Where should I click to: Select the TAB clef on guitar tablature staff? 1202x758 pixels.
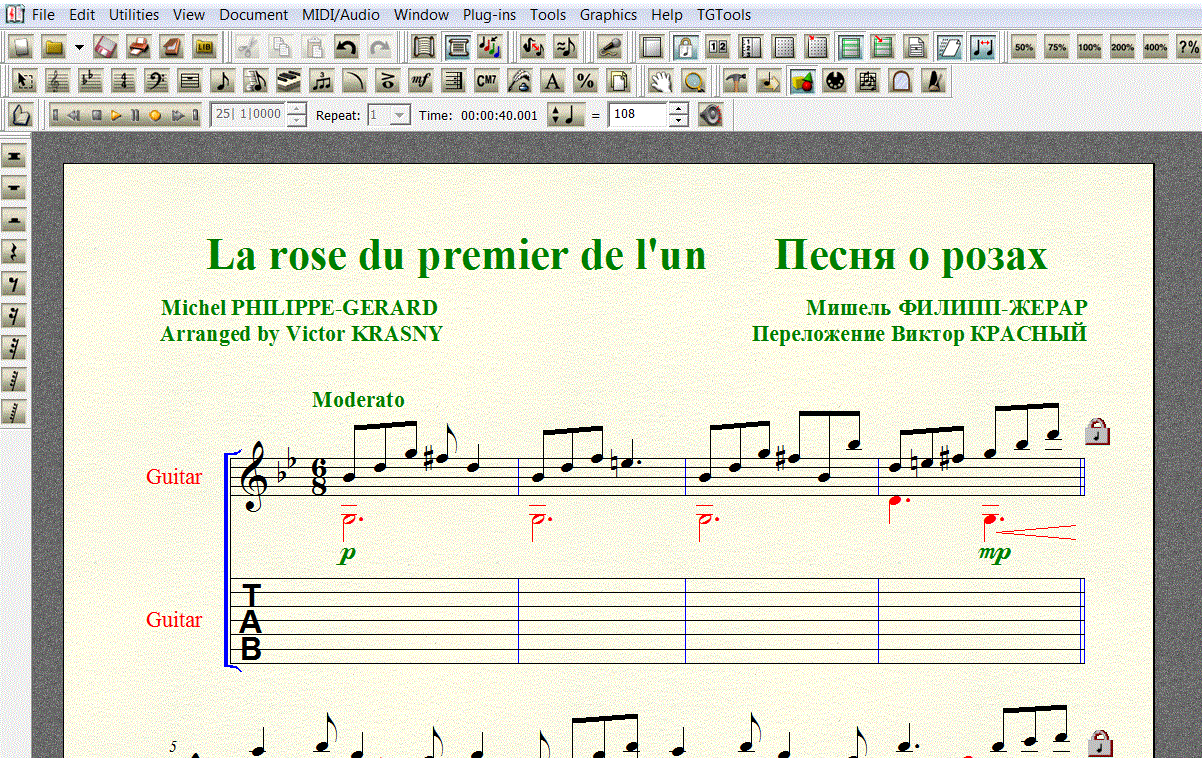[x=251, y=622]
